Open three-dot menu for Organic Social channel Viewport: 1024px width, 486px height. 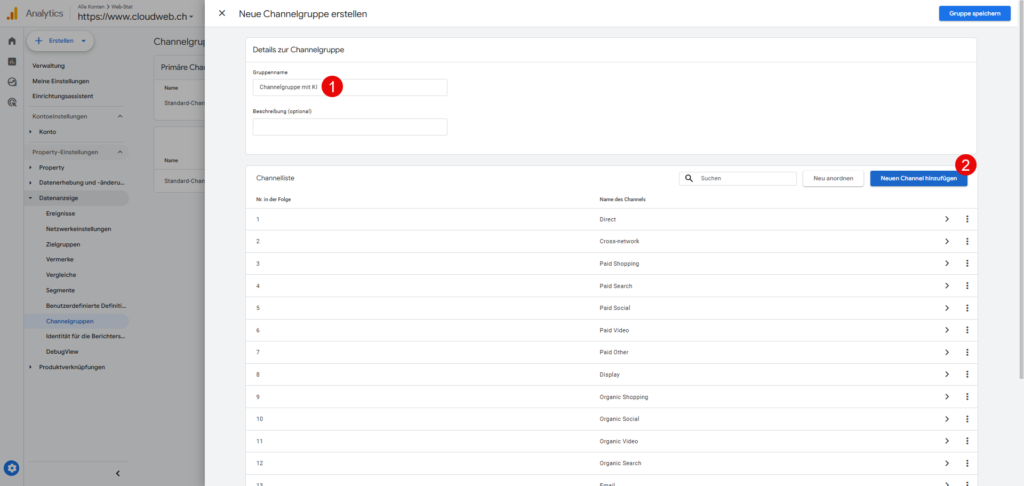coord(967,419)
